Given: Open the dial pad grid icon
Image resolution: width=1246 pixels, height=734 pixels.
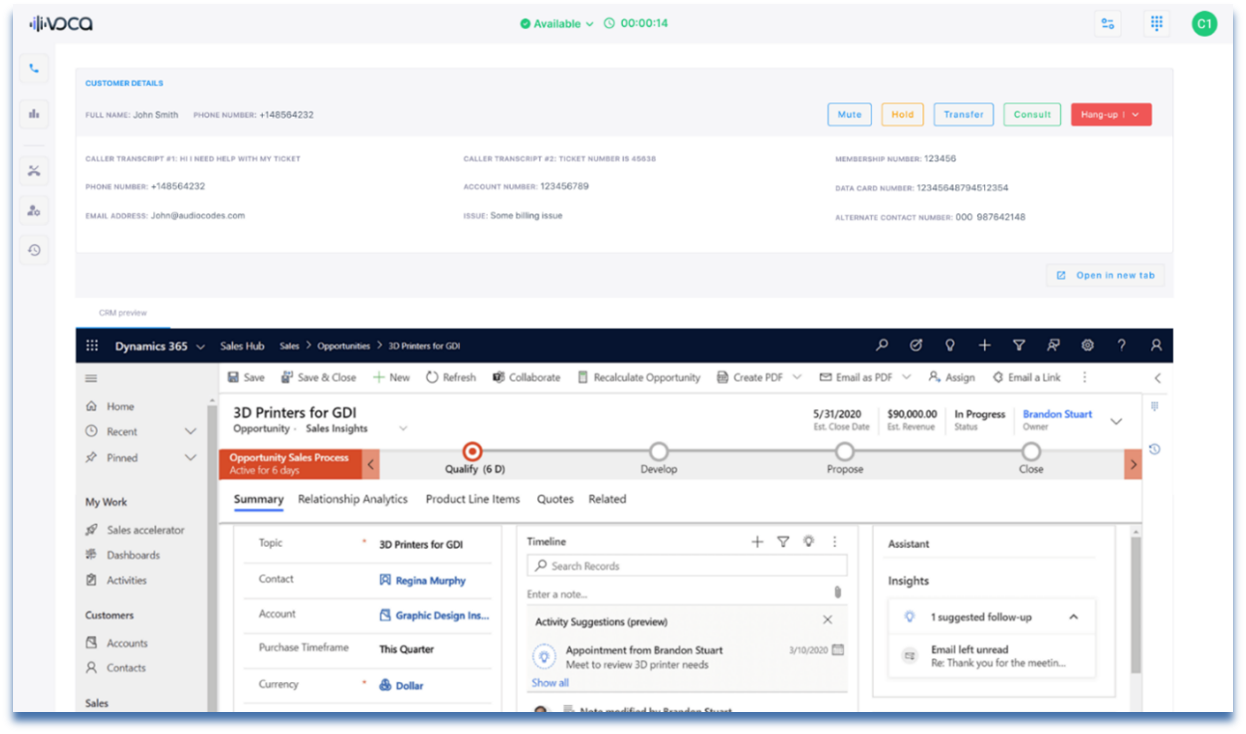Looking at the screenshot, I should point(1157,24).
